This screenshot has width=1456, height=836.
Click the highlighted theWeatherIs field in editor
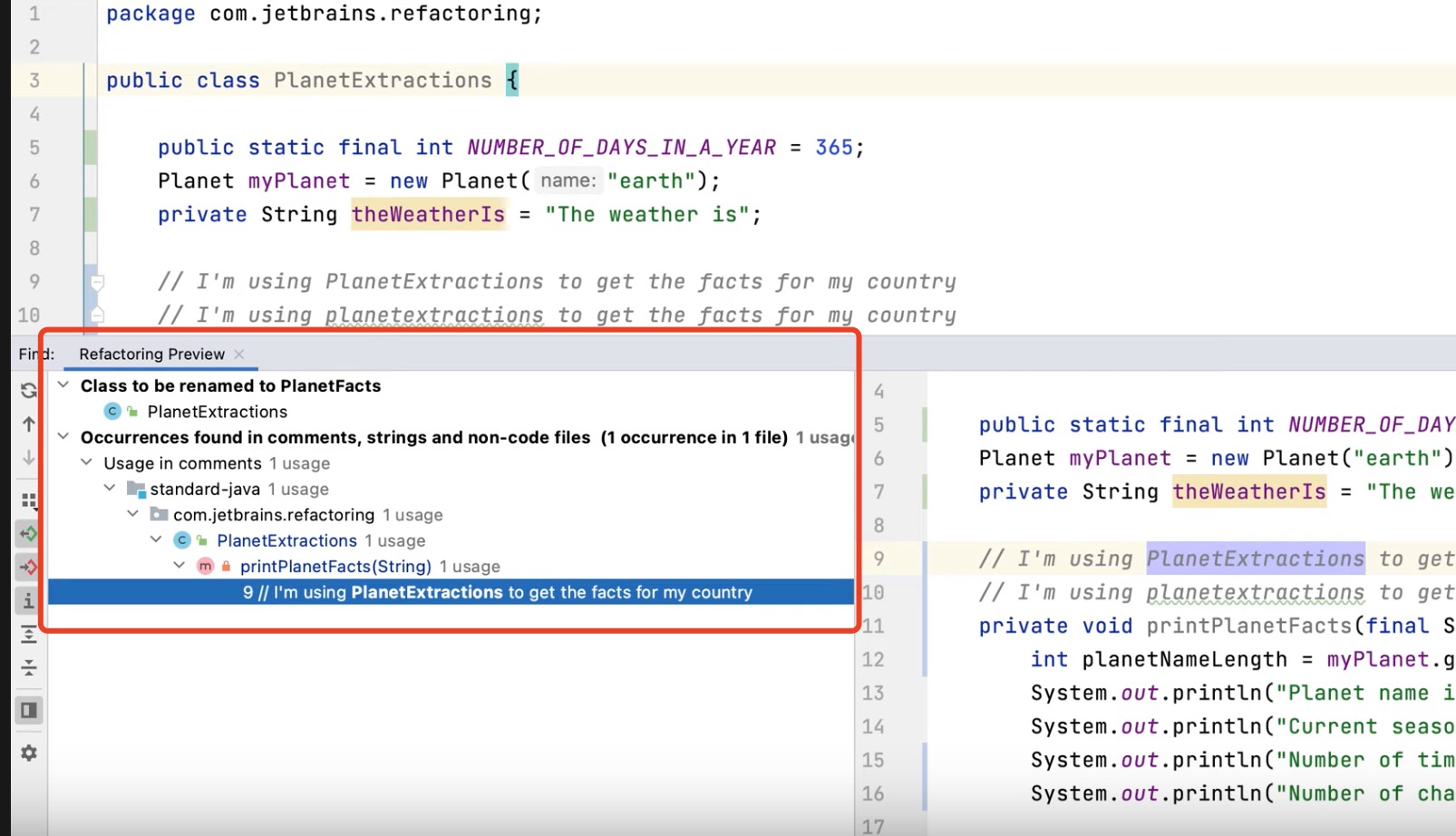(428, 214)
